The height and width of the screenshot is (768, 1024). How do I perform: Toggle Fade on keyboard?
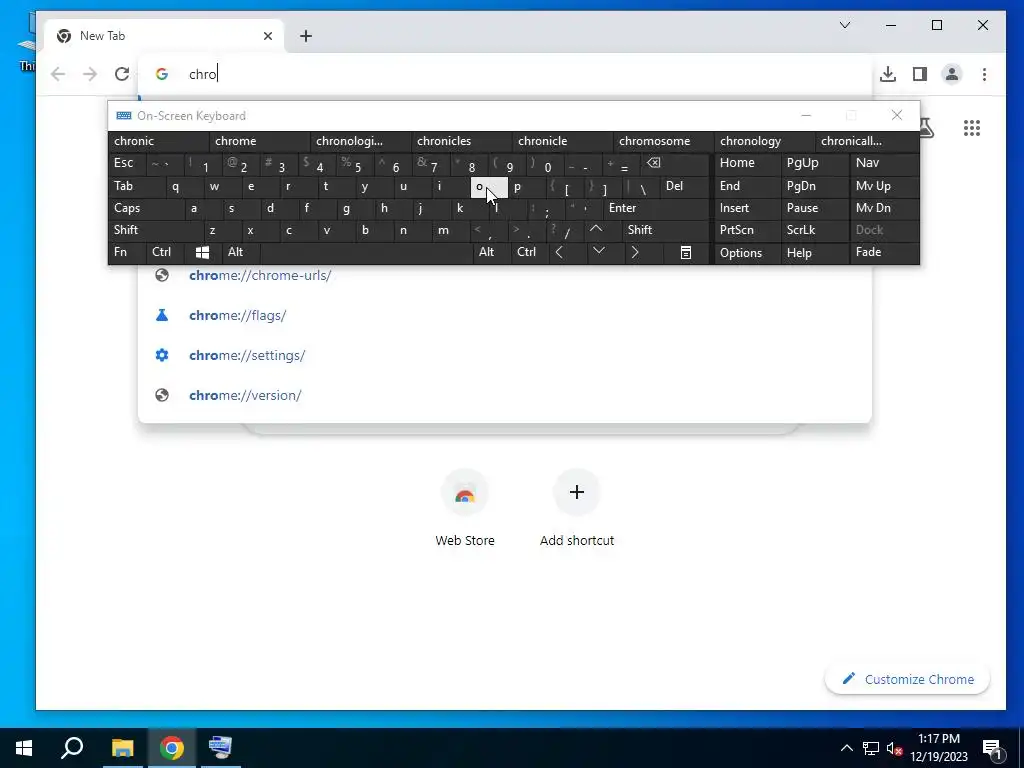[x=884, y=252]
